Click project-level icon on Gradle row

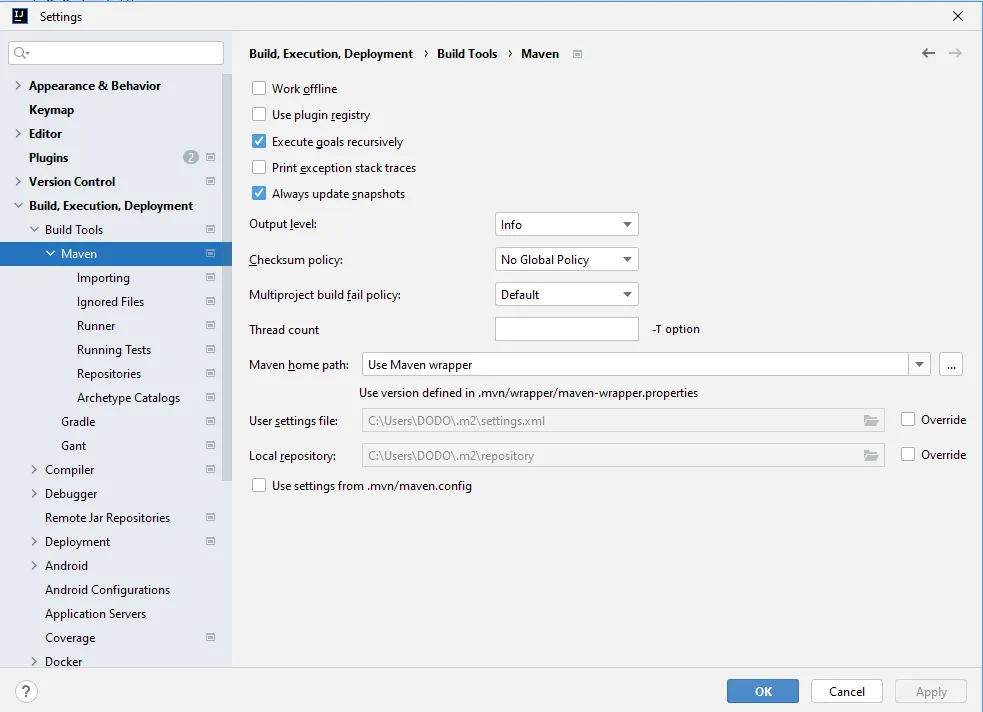tap(211, 421)
